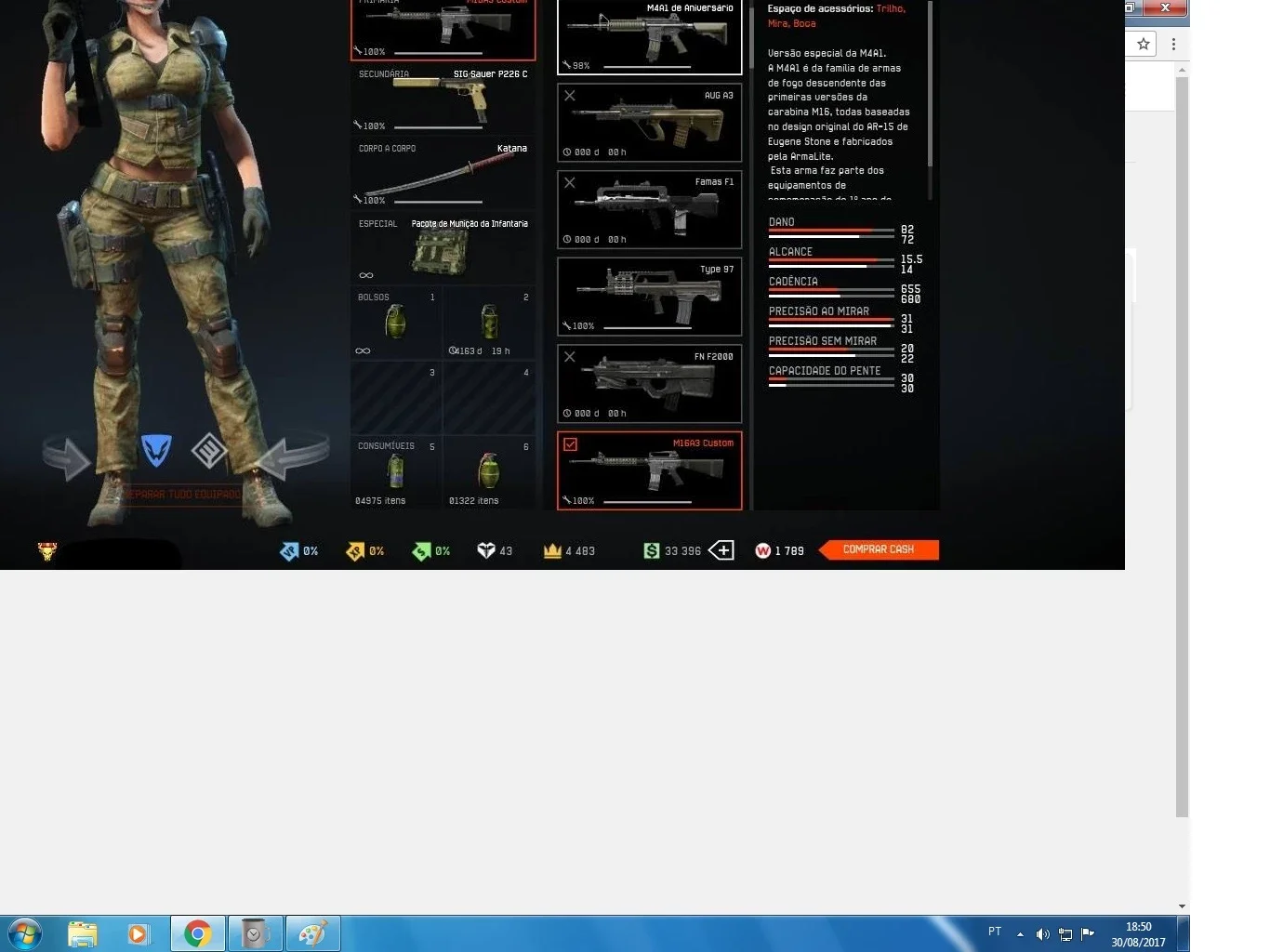
Task: Click the diamond 43 icon
Action: (x=486, y=550)
